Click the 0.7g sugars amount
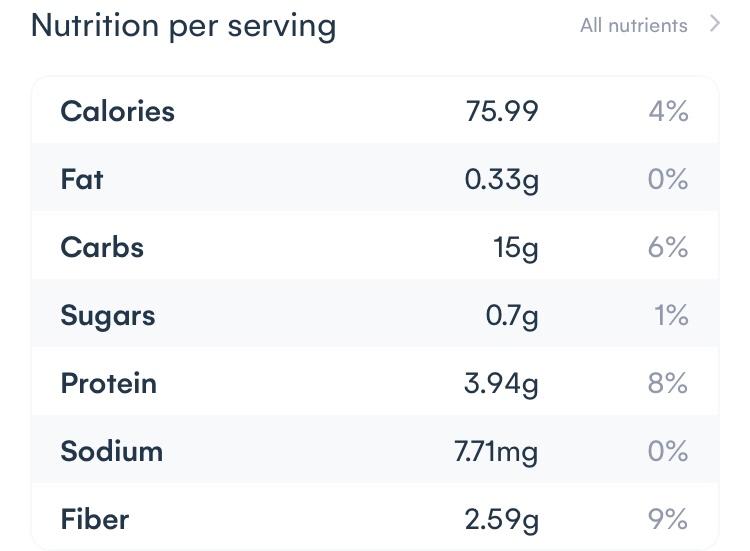Screen dimensions: 750x551 512,315
